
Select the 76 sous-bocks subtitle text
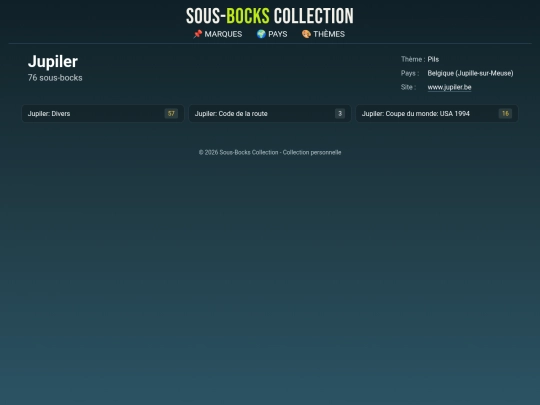point(55,78)
